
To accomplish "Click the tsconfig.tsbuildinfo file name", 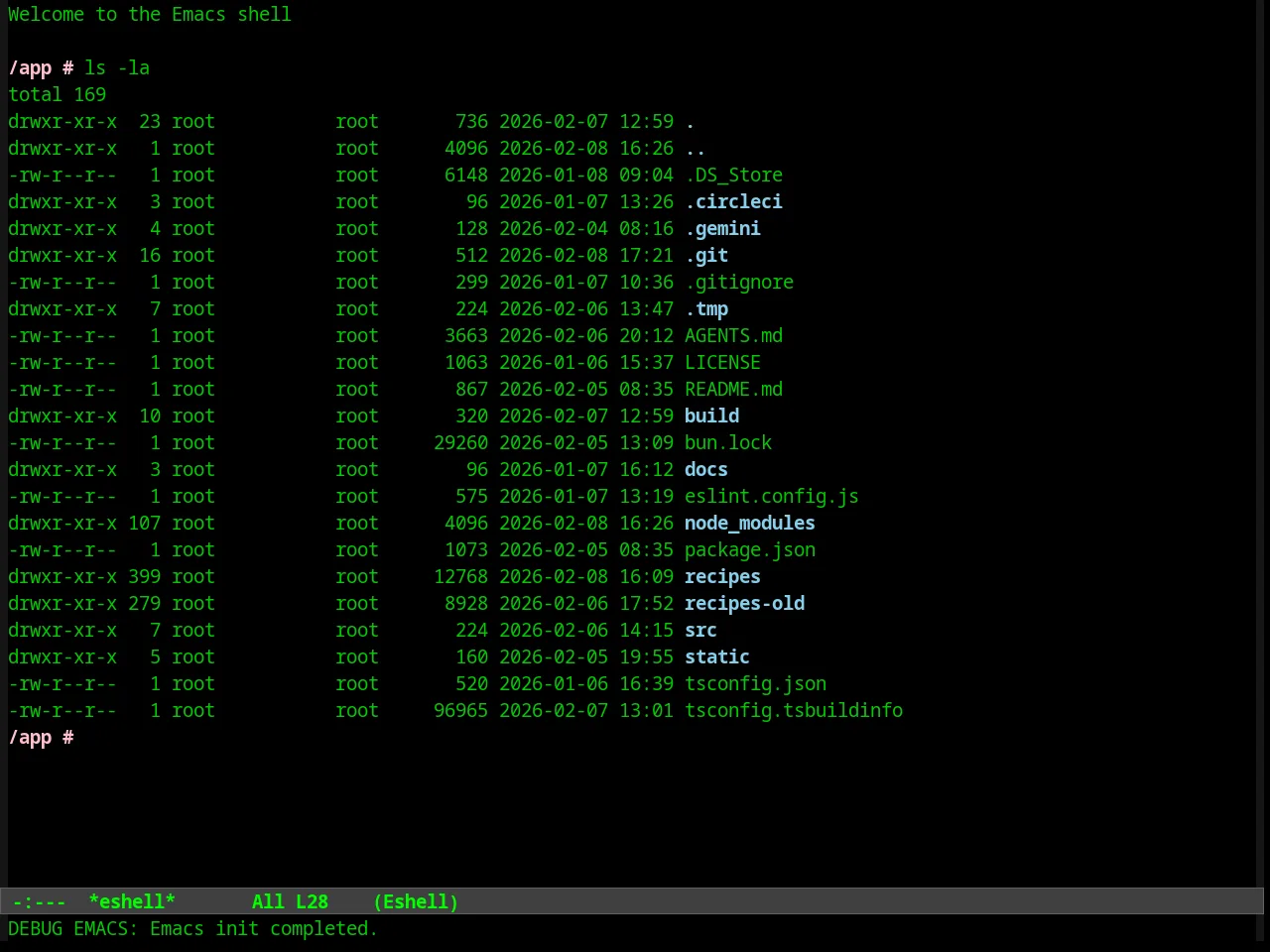I will (x=794, y=710).
